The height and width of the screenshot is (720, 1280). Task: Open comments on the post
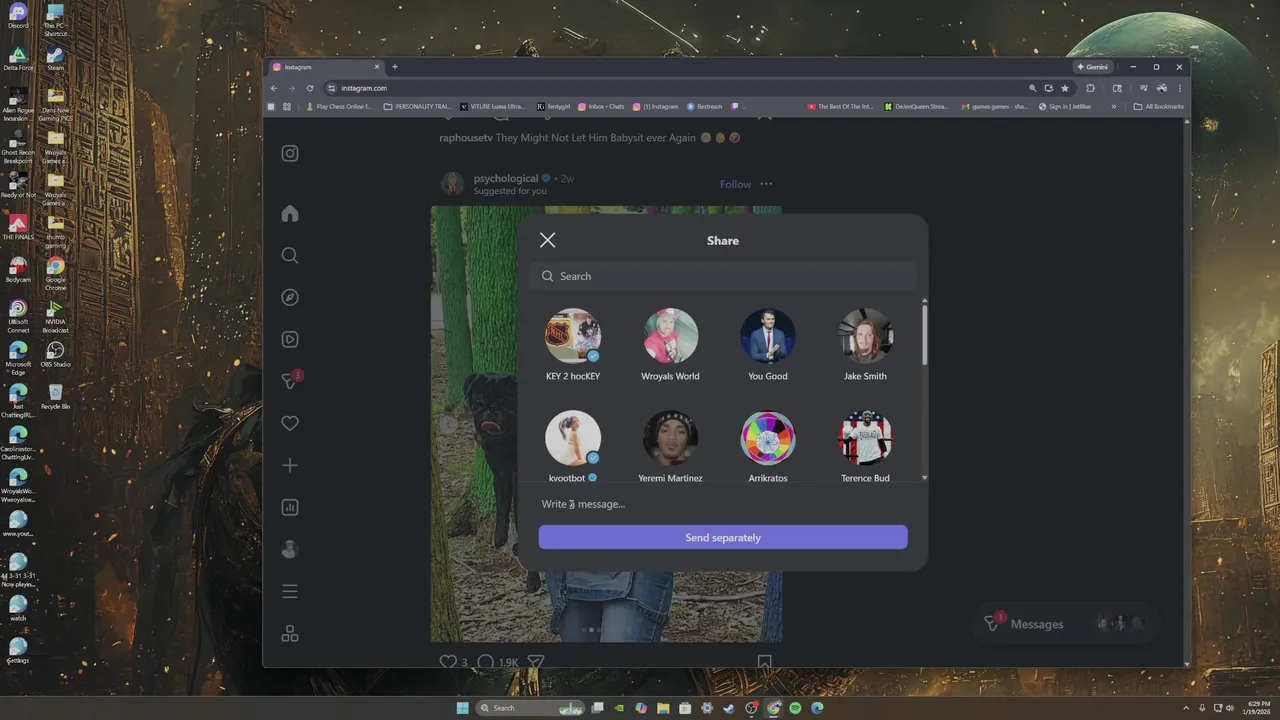pos(486,661)
